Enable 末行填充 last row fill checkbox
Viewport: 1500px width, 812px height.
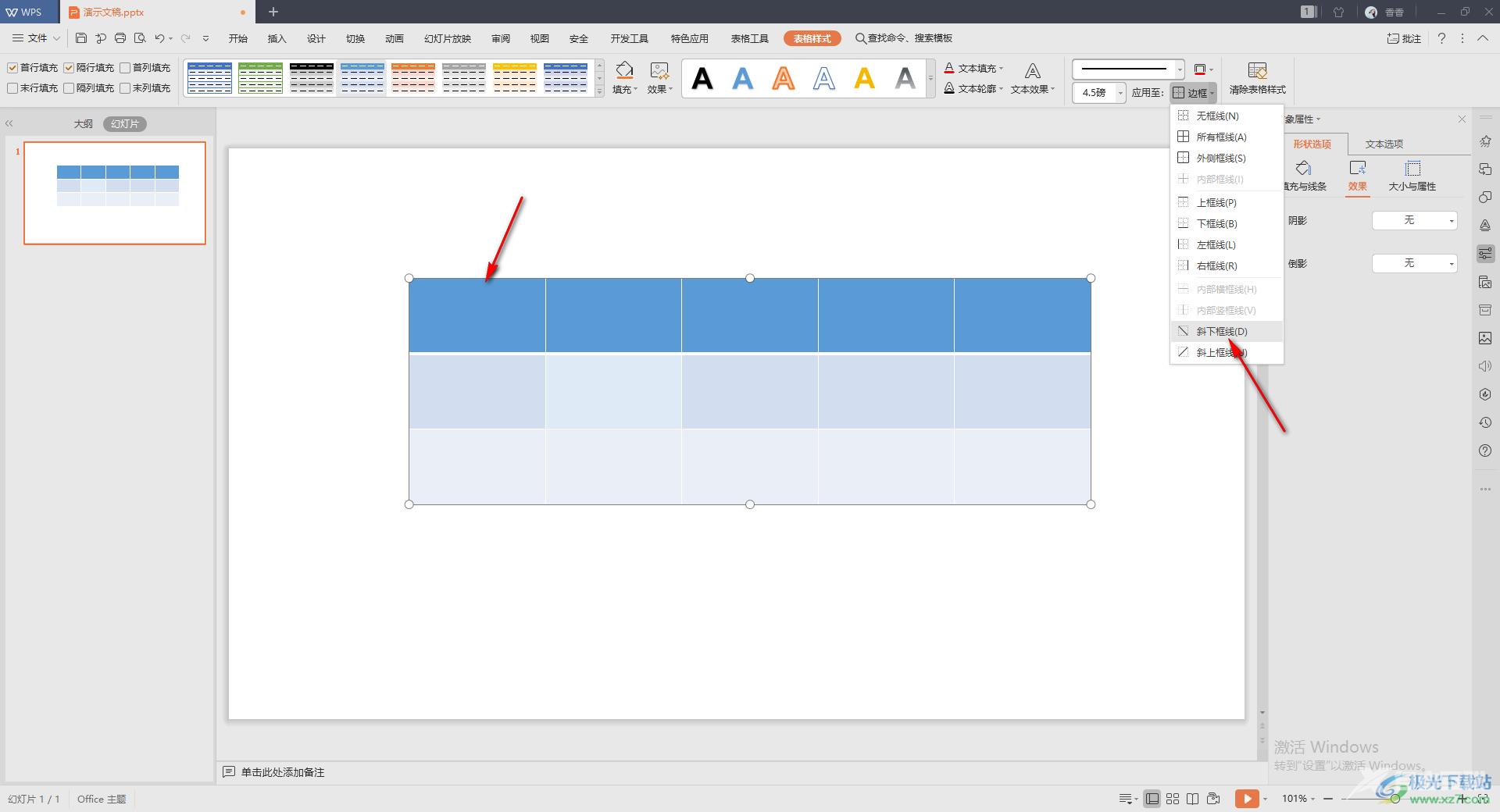[x=12, y=88]
